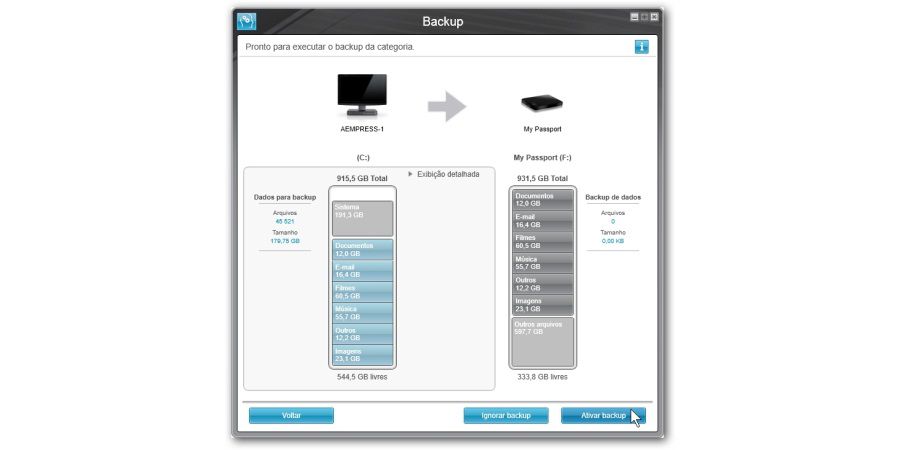Screen dimensions: 900x450
Task: Click the (C:) drive label
Action: (x=362, y=157)
